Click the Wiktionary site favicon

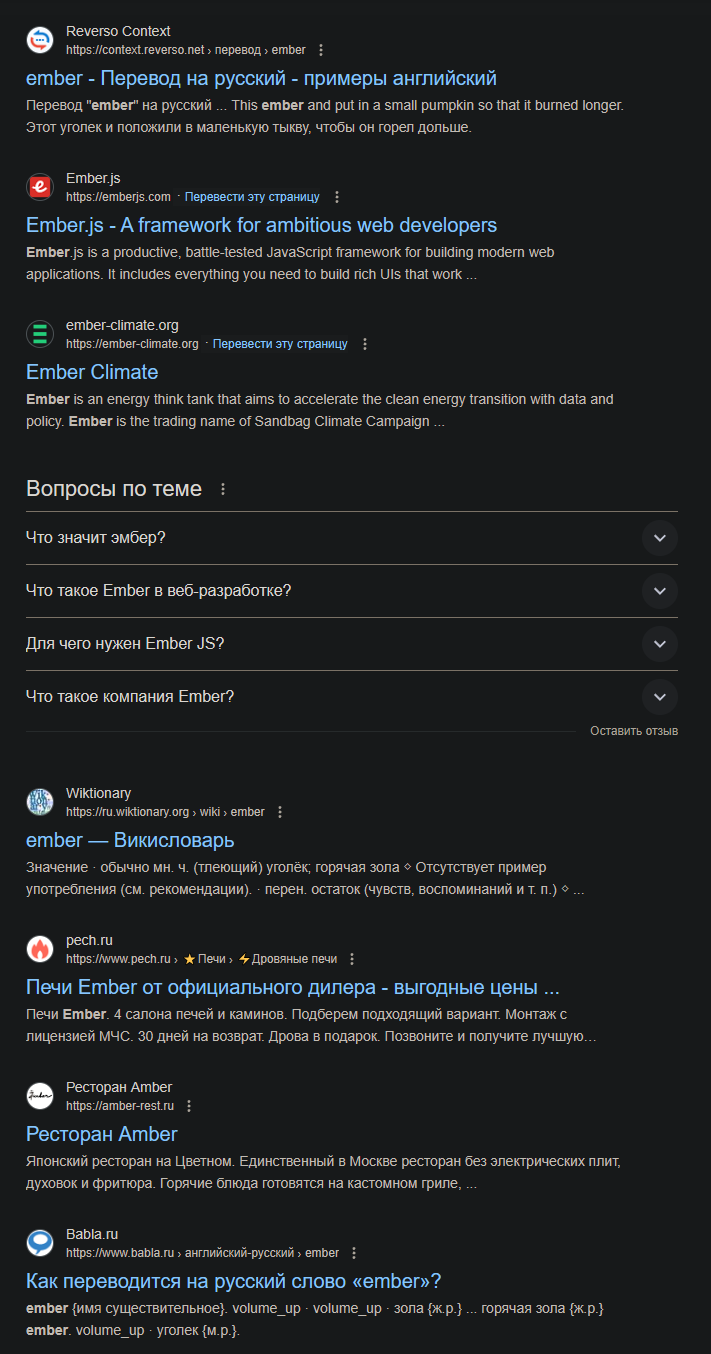click(x=40, y=802)
